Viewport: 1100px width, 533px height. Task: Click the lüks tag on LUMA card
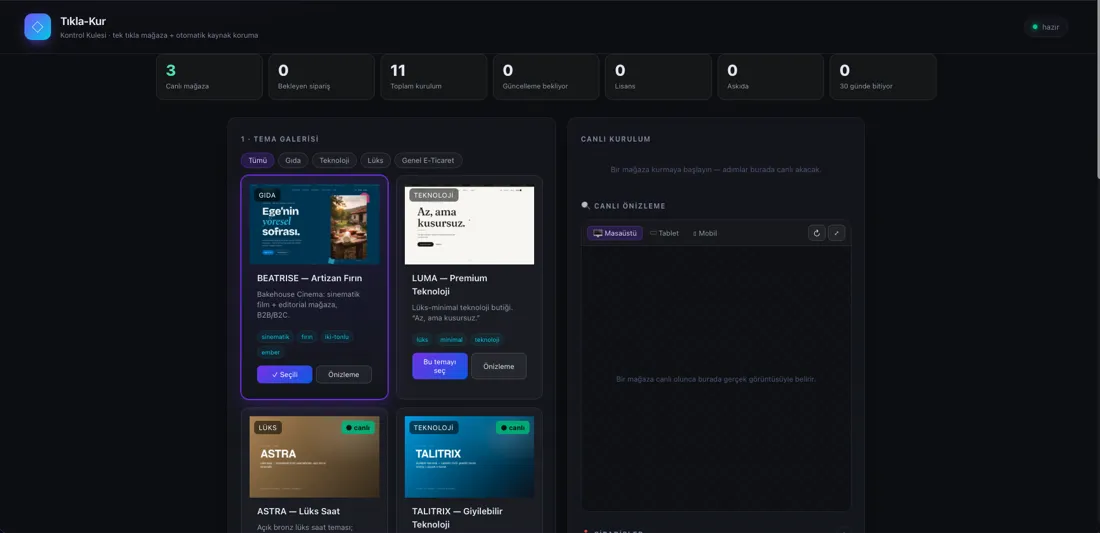click(x=422, y=339)
